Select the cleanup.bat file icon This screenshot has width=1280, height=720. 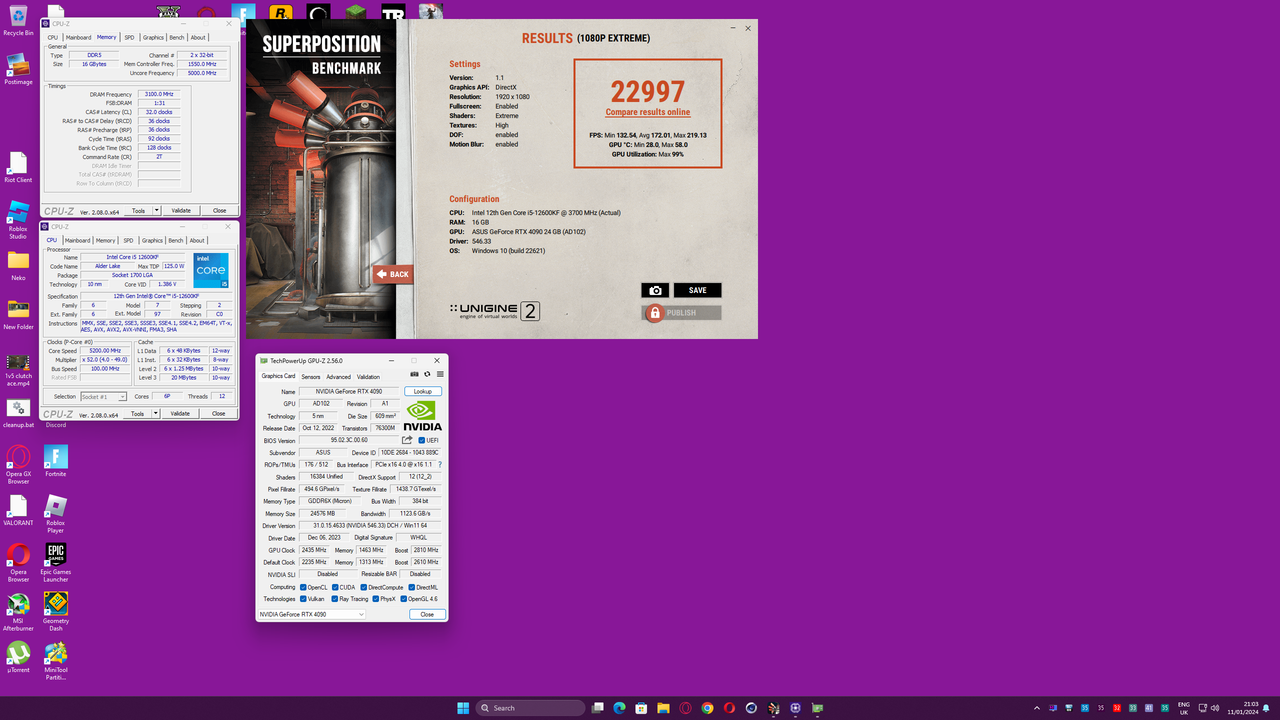18,412
